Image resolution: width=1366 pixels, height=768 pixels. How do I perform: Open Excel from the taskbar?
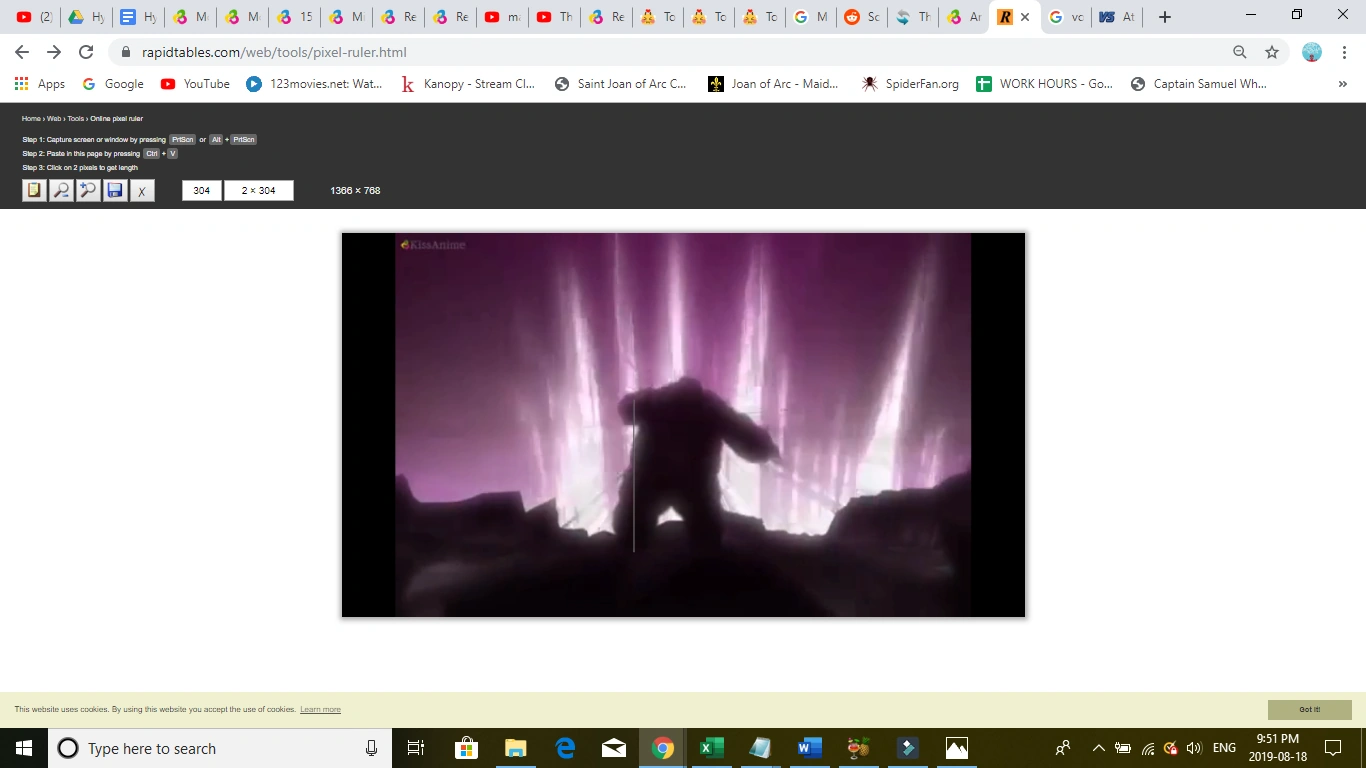[x=711, y=748]
